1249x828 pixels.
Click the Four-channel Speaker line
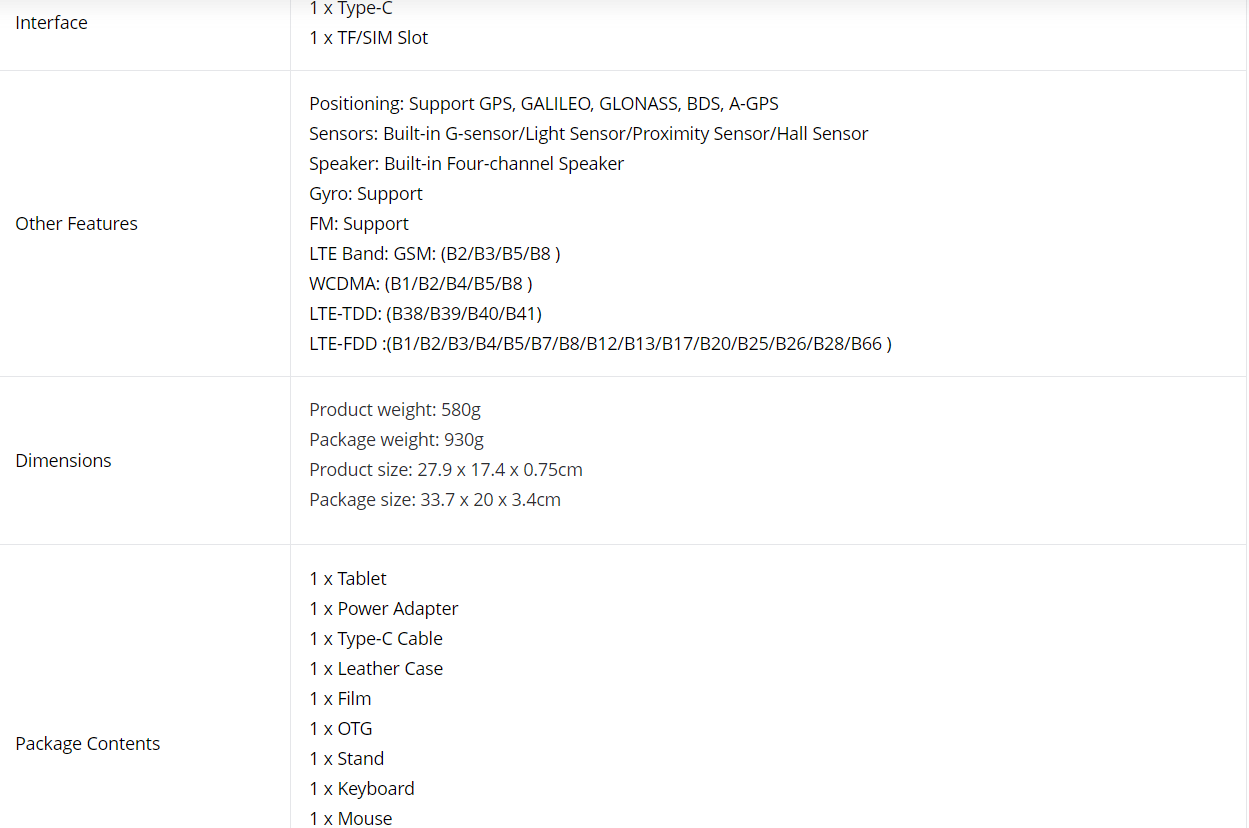tap(467, 164)
